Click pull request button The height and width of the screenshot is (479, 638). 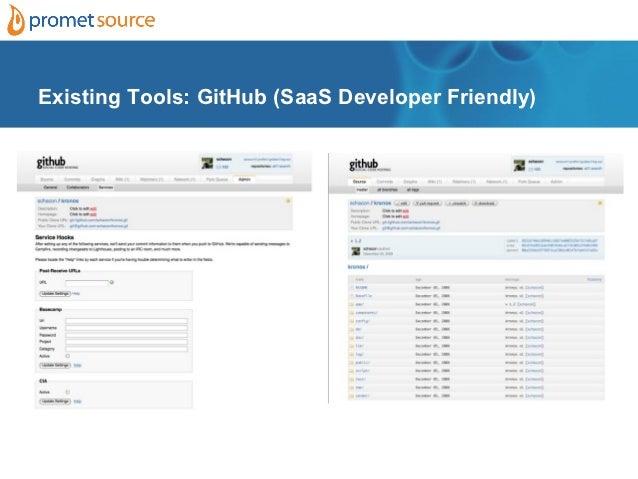click(x=428, y=203)
